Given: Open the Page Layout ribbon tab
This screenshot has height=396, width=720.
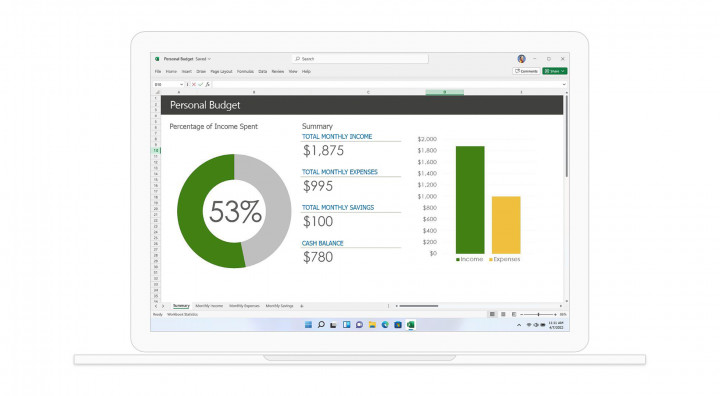Looking at the screenshot, I should tap(221, 72).
